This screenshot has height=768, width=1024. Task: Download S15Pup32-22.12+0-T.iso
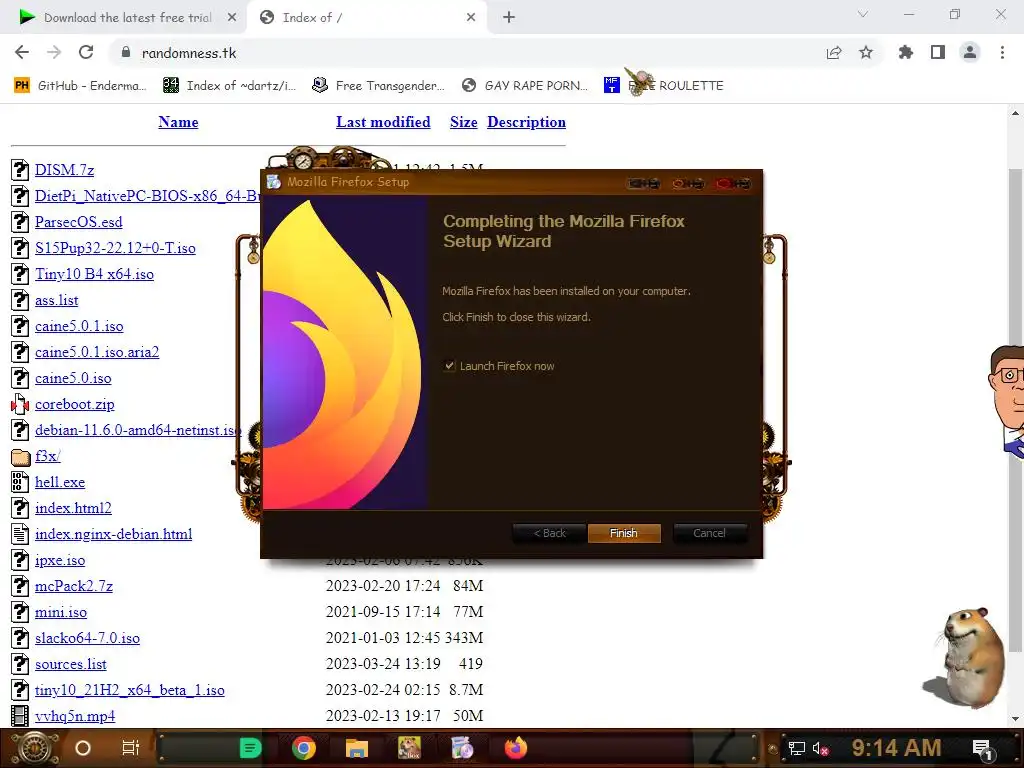coord(115,248)
